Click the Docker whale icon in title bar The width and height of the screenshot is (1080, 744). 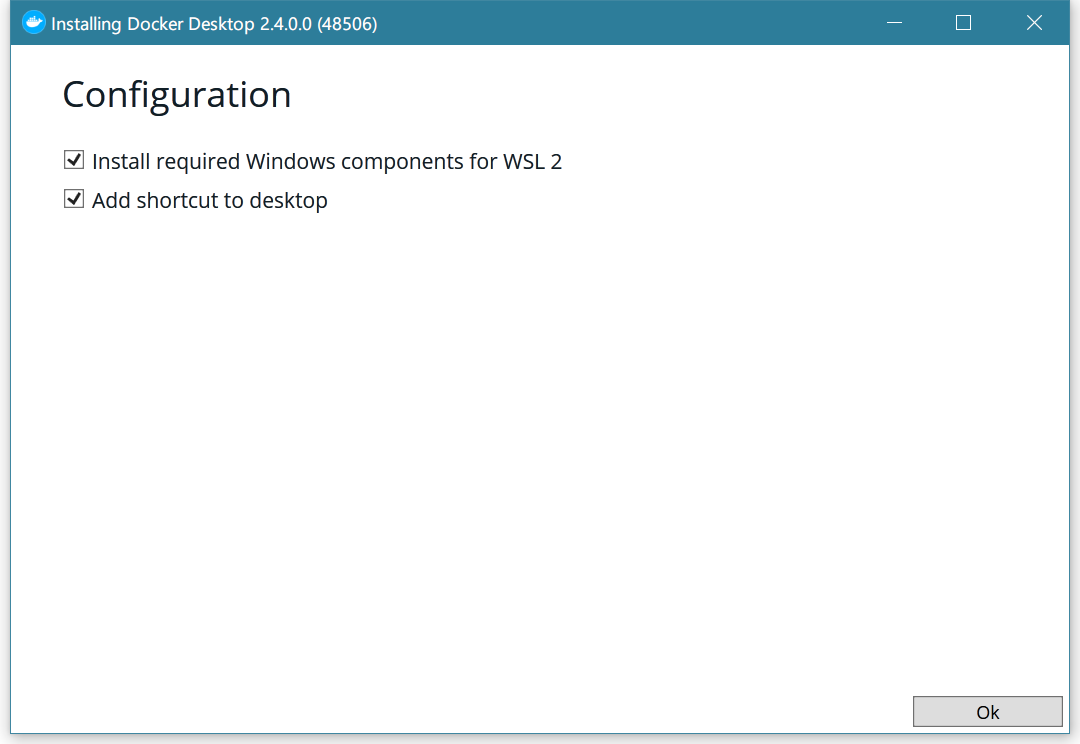[x=33, y=23]
